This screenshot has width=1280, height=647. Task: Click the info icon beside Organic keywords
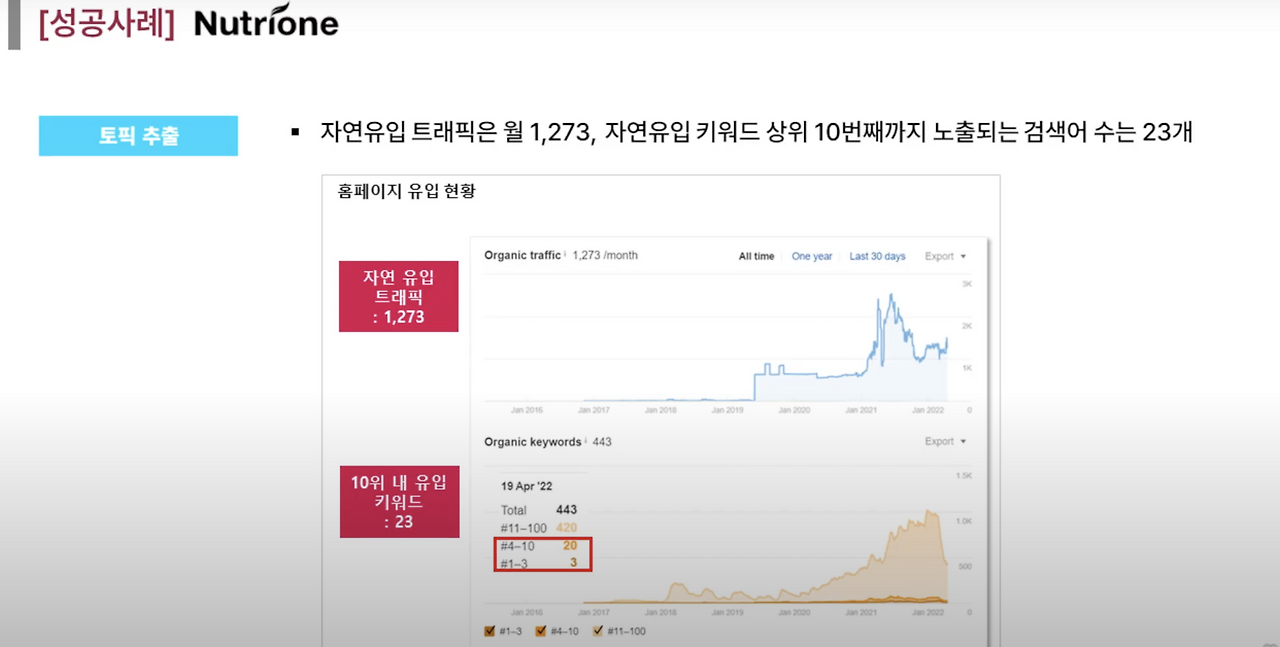point(586,440)
